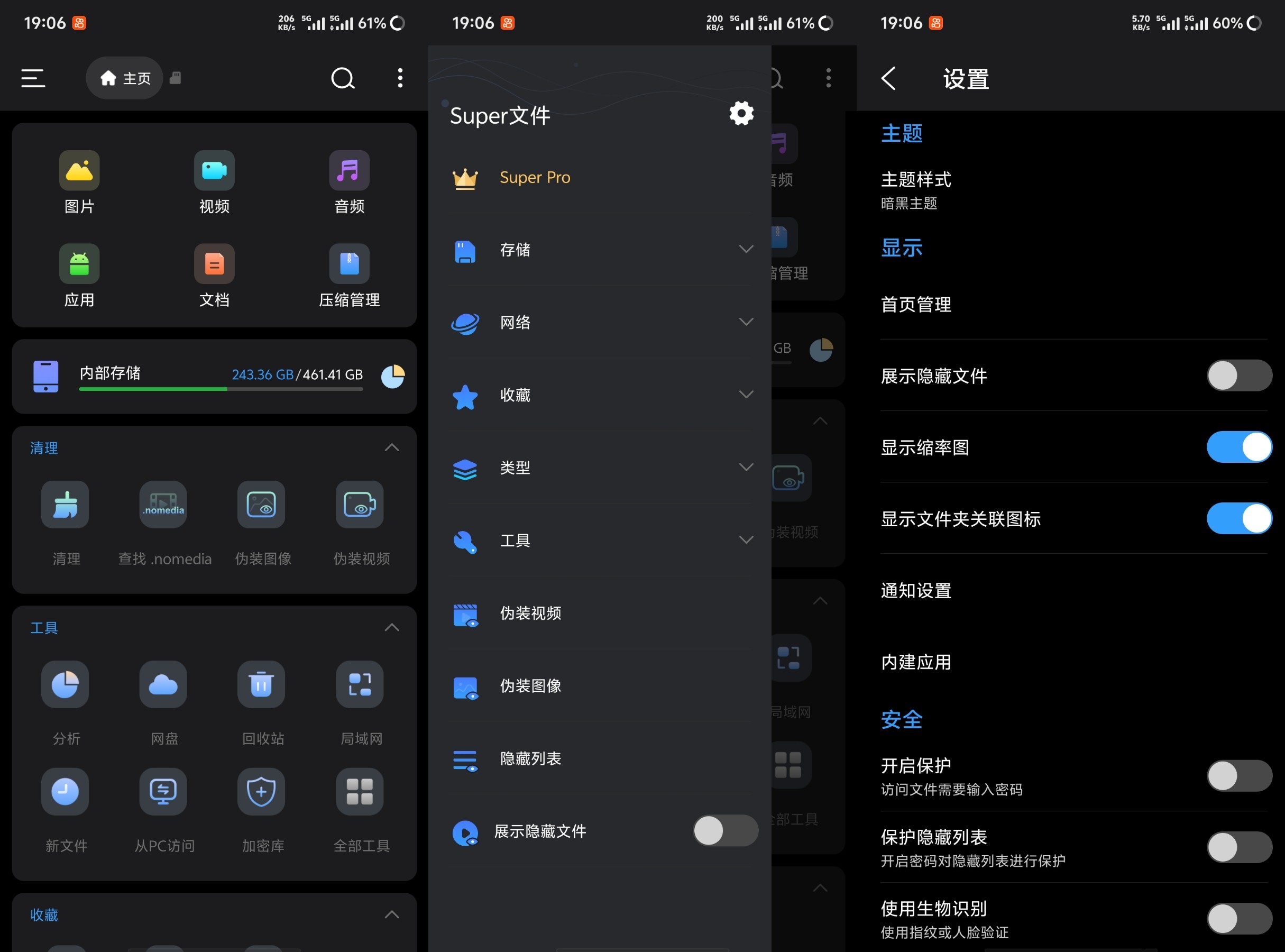Toggle 展示隐藏文件 switch in drawer

pos(725,830)
